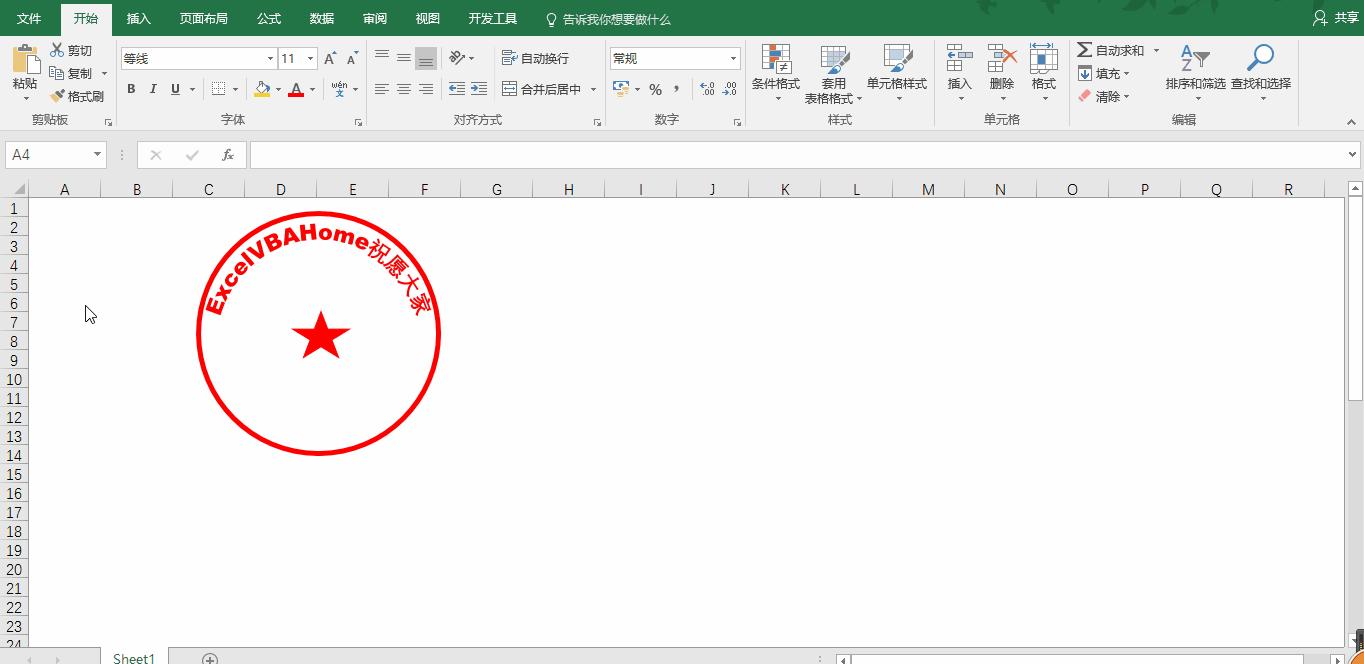Open the font color swatch dropdown

point(311,89)
